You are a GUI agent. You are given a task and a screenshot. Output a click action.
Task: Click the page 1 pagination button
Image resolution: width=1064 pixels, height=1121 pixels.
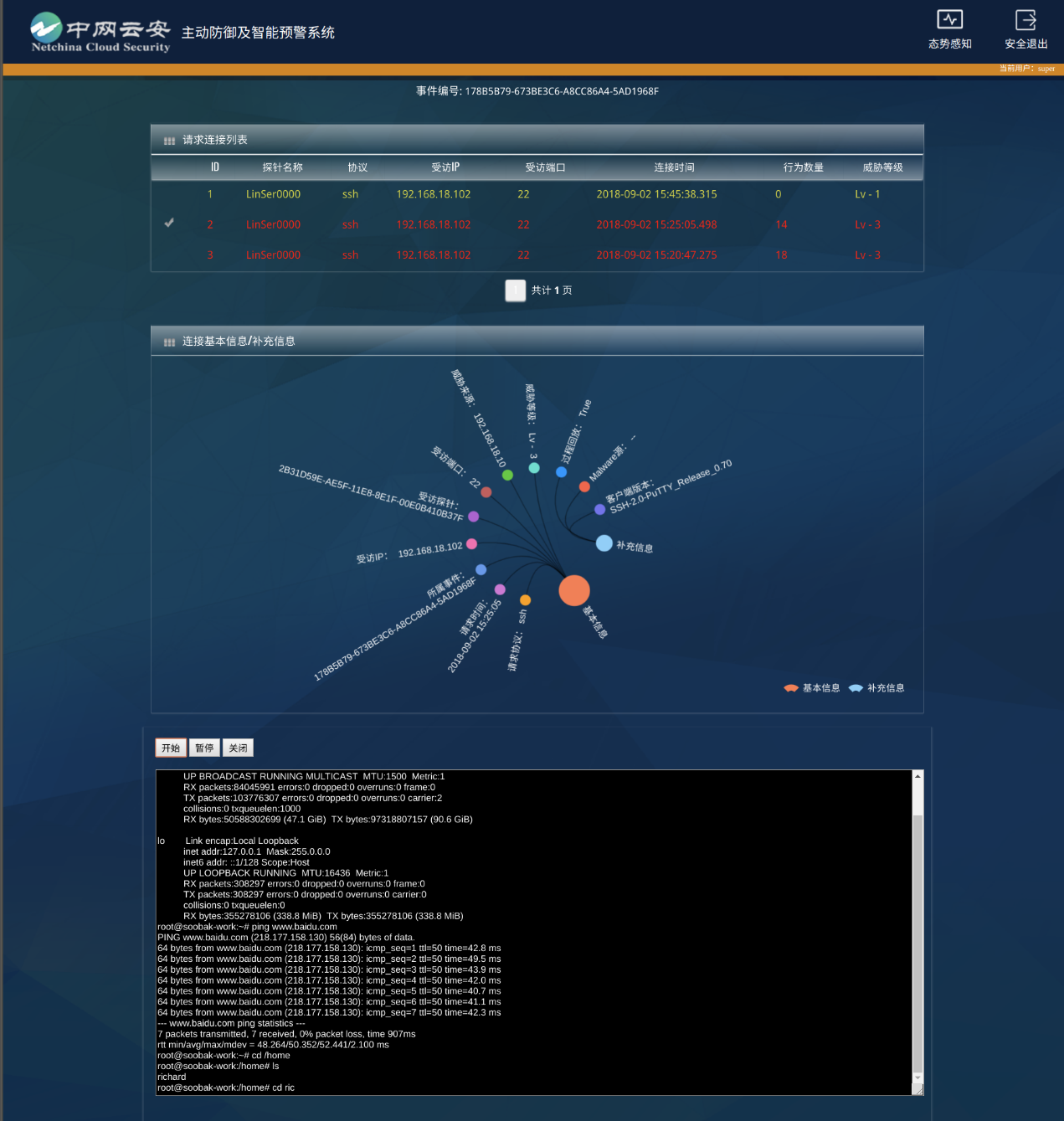(515, 291)
